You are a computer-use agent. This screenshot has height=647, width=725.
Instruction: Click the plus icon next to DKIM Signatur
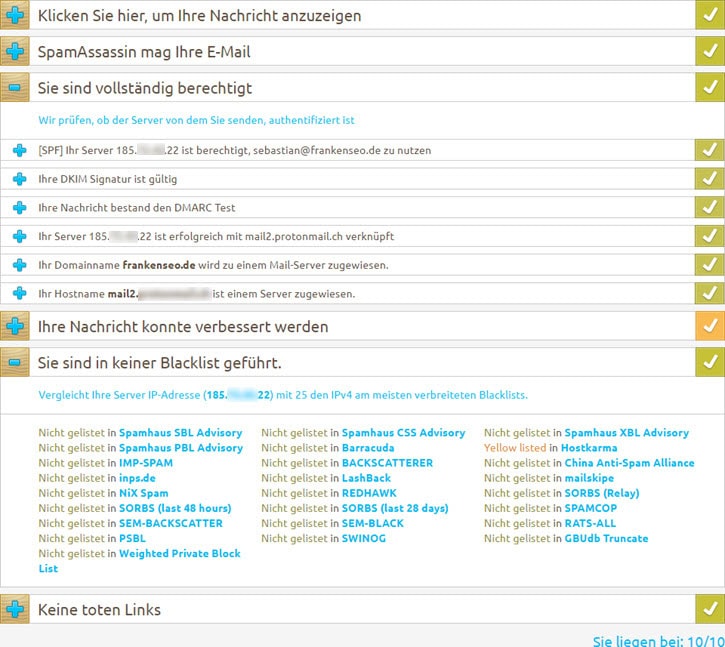point(19,179)
